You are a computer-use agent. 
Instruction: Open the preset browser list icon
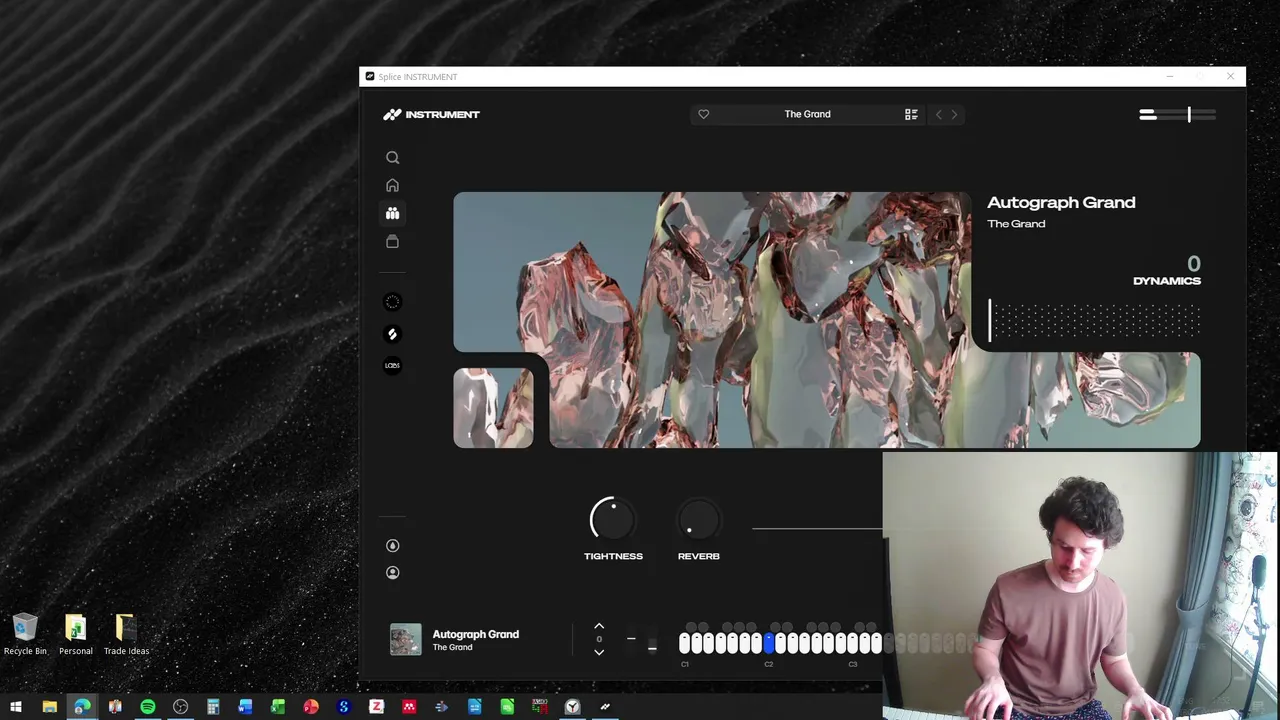911,114
